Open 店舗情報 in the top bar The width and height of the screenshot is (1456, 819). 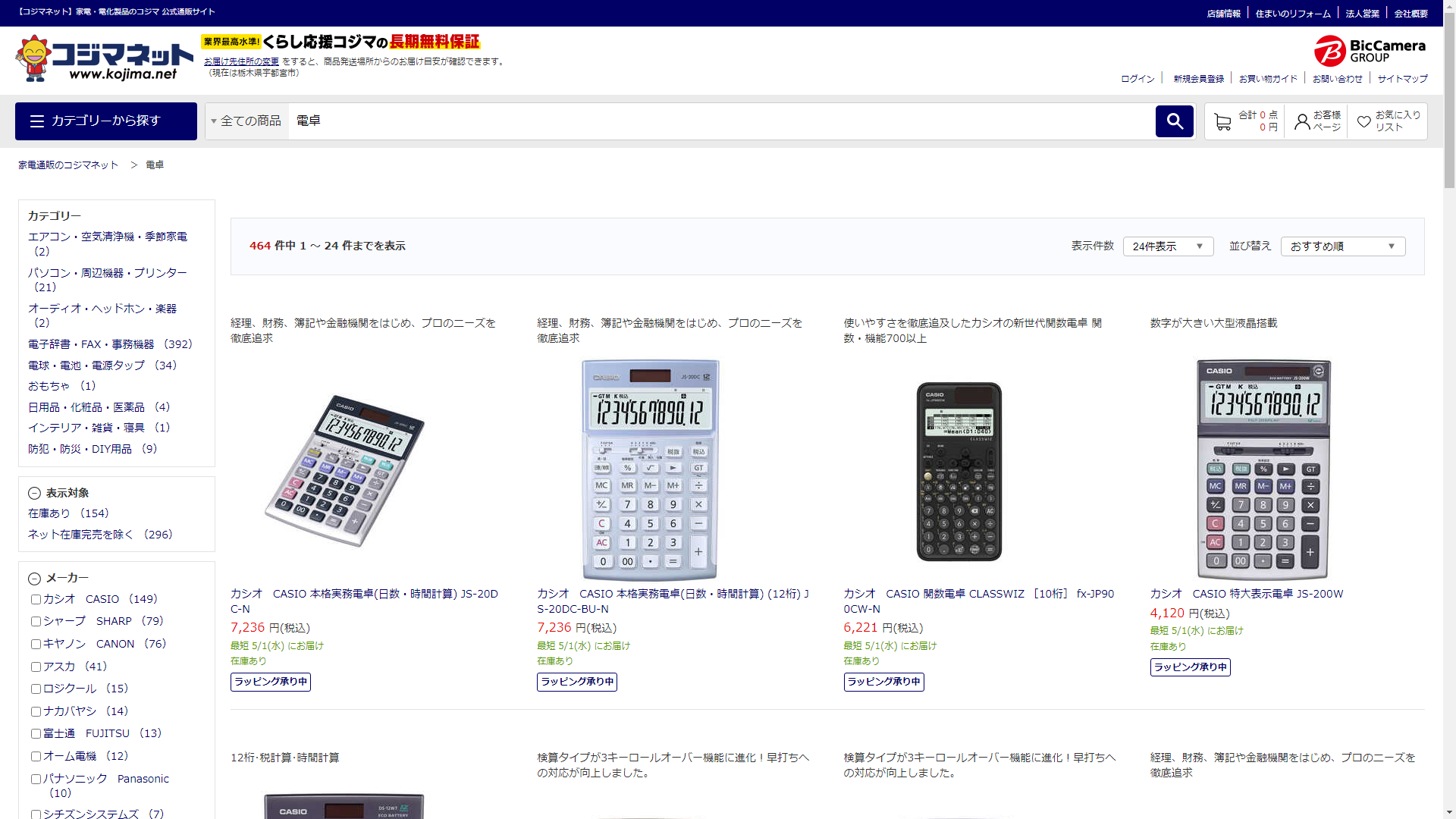[x=1223, y=14]
